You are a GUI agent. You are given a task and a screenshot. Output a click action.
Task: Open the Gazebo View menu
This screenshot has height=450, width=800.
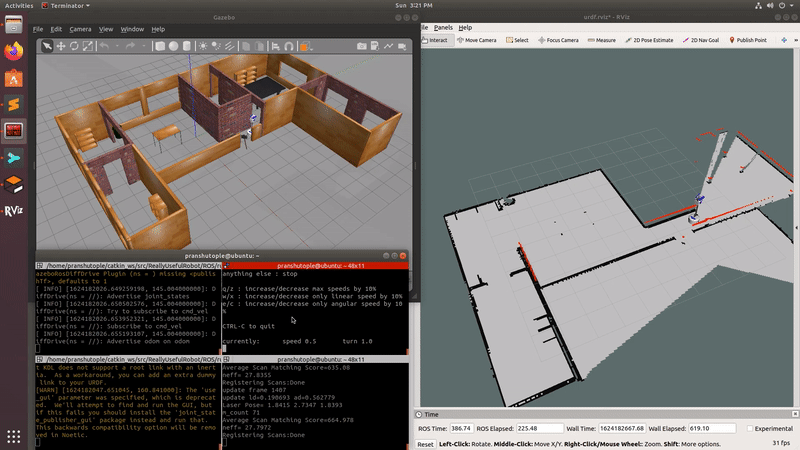click(x=106, y=29)
